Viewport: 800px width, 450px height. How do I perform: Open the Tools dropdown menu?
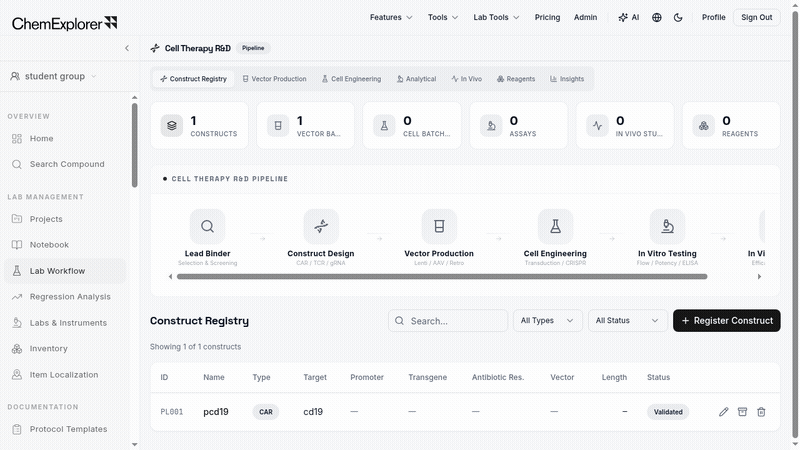(443, 17)
